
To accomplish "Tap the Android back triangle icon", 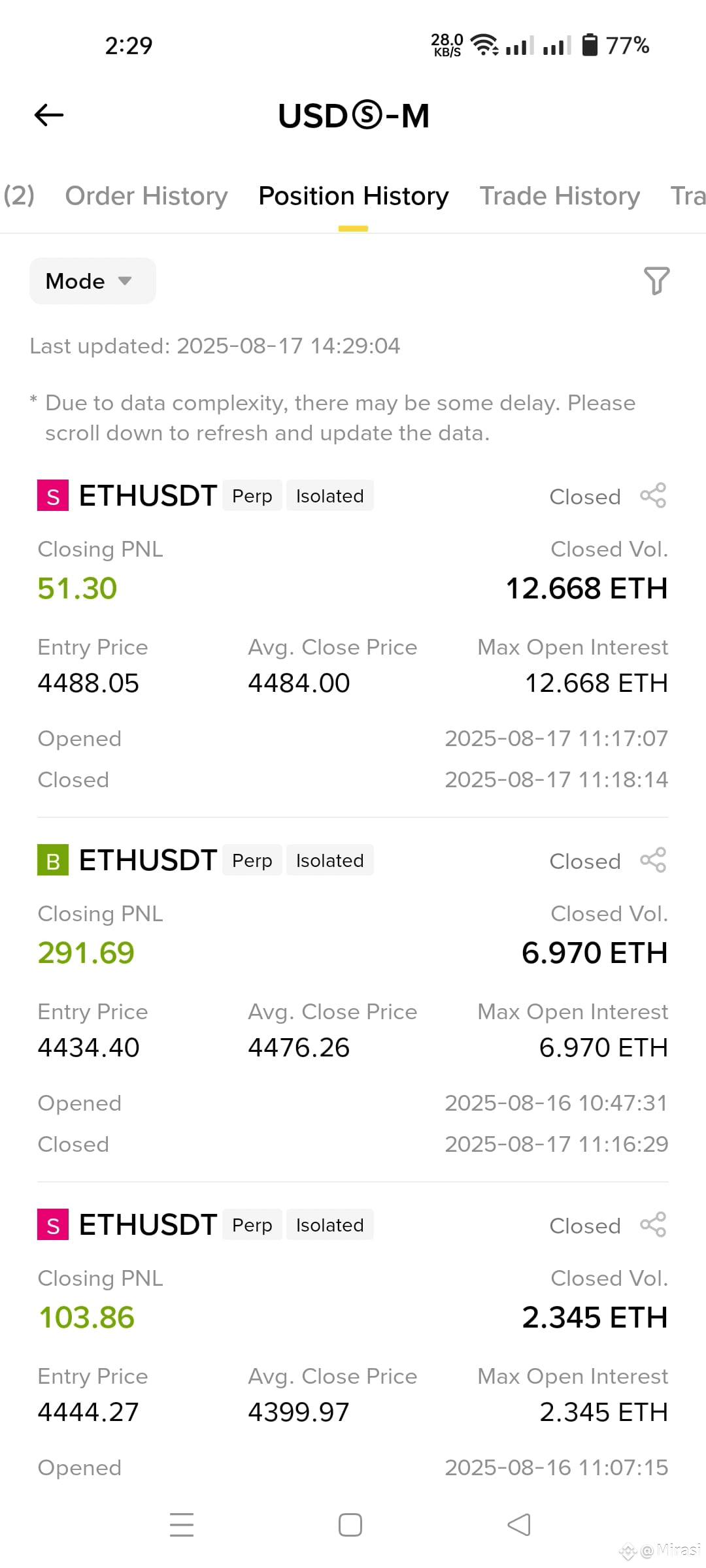I will click(519, 1525).
